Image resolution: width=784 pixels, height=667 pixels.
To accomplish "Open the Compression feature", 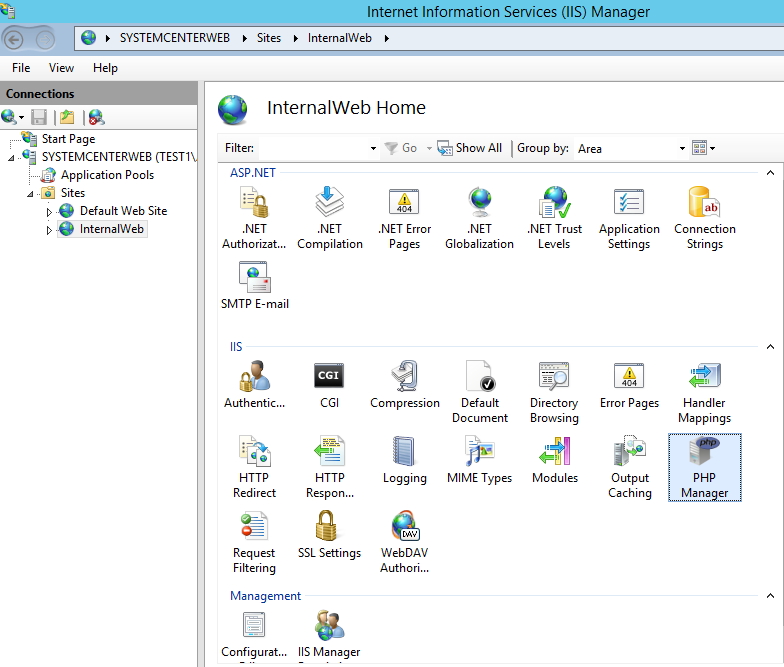I will click(404, 384).
